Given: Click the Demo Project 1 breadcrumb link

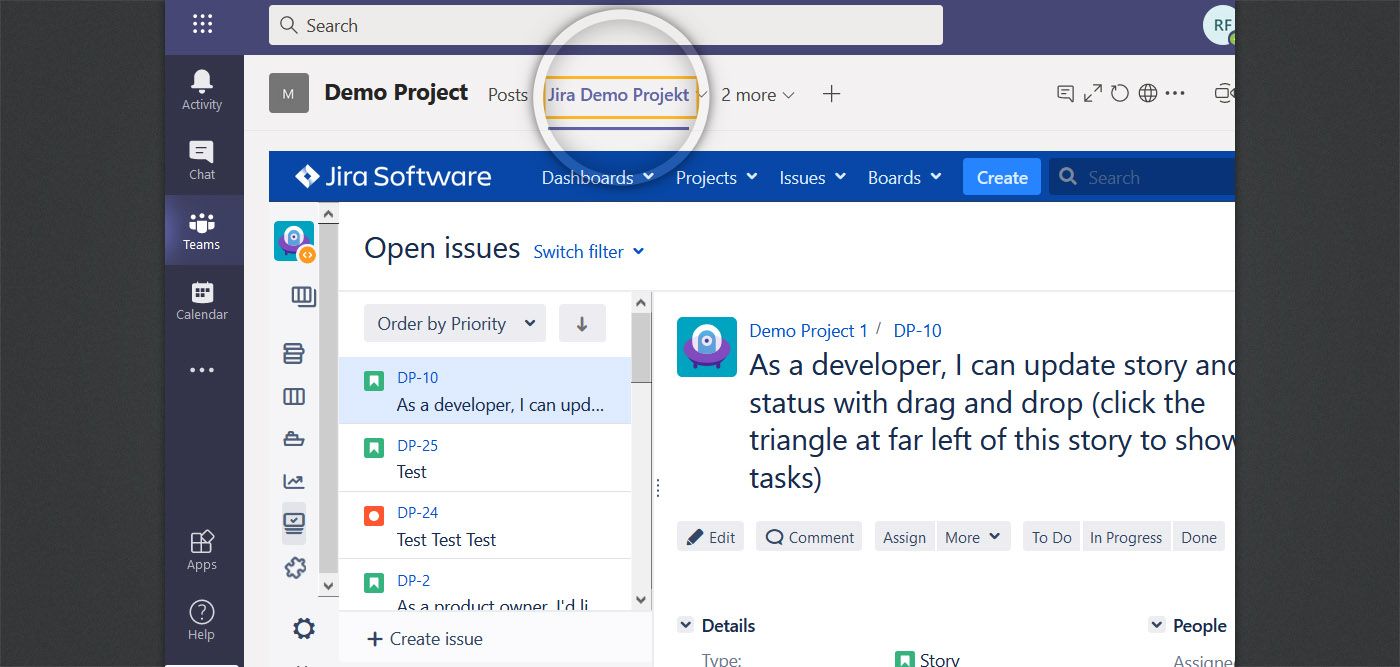Looking at the screenshot, I should coord(809,331).
